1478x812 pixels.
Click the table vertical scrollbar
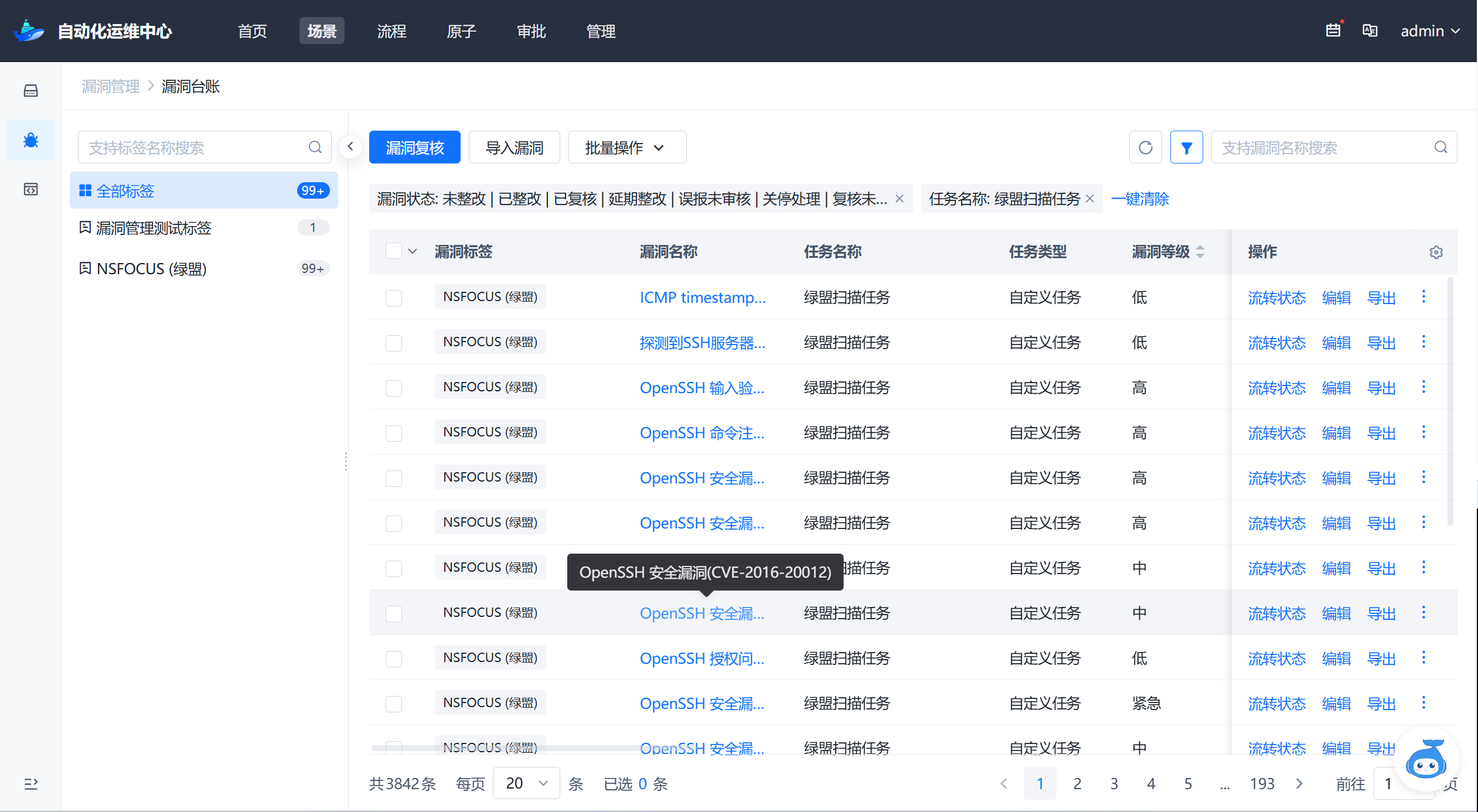1450,401
